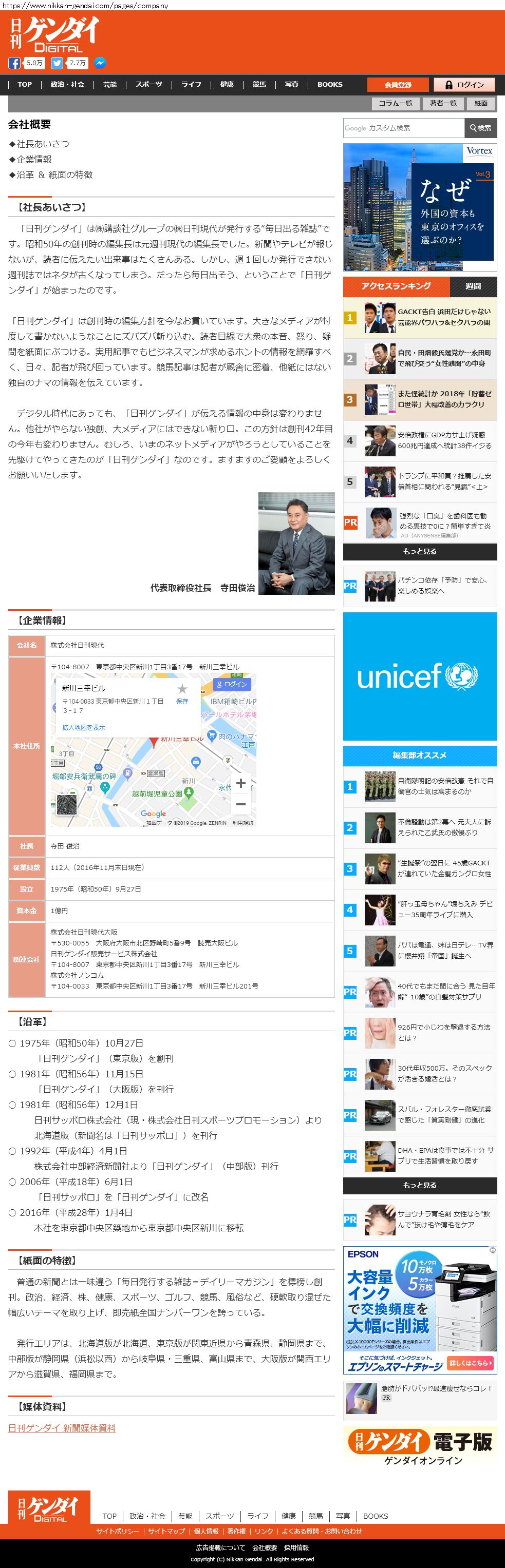Open BOOKS navigation menu item
This screenshot has height=1568, width=505.
click(329, 85)
